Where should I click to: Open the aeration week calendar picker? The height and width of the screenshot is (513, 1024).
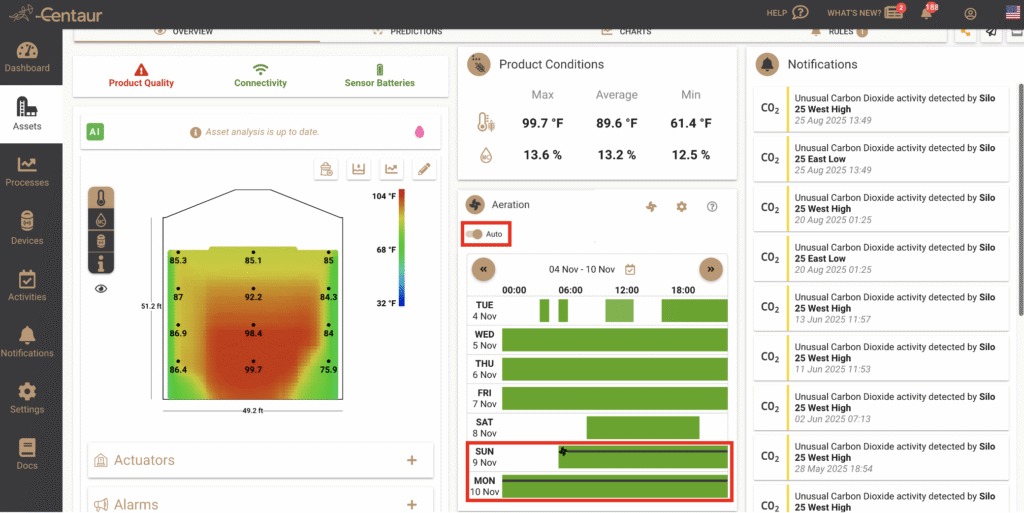click(630, 269)
